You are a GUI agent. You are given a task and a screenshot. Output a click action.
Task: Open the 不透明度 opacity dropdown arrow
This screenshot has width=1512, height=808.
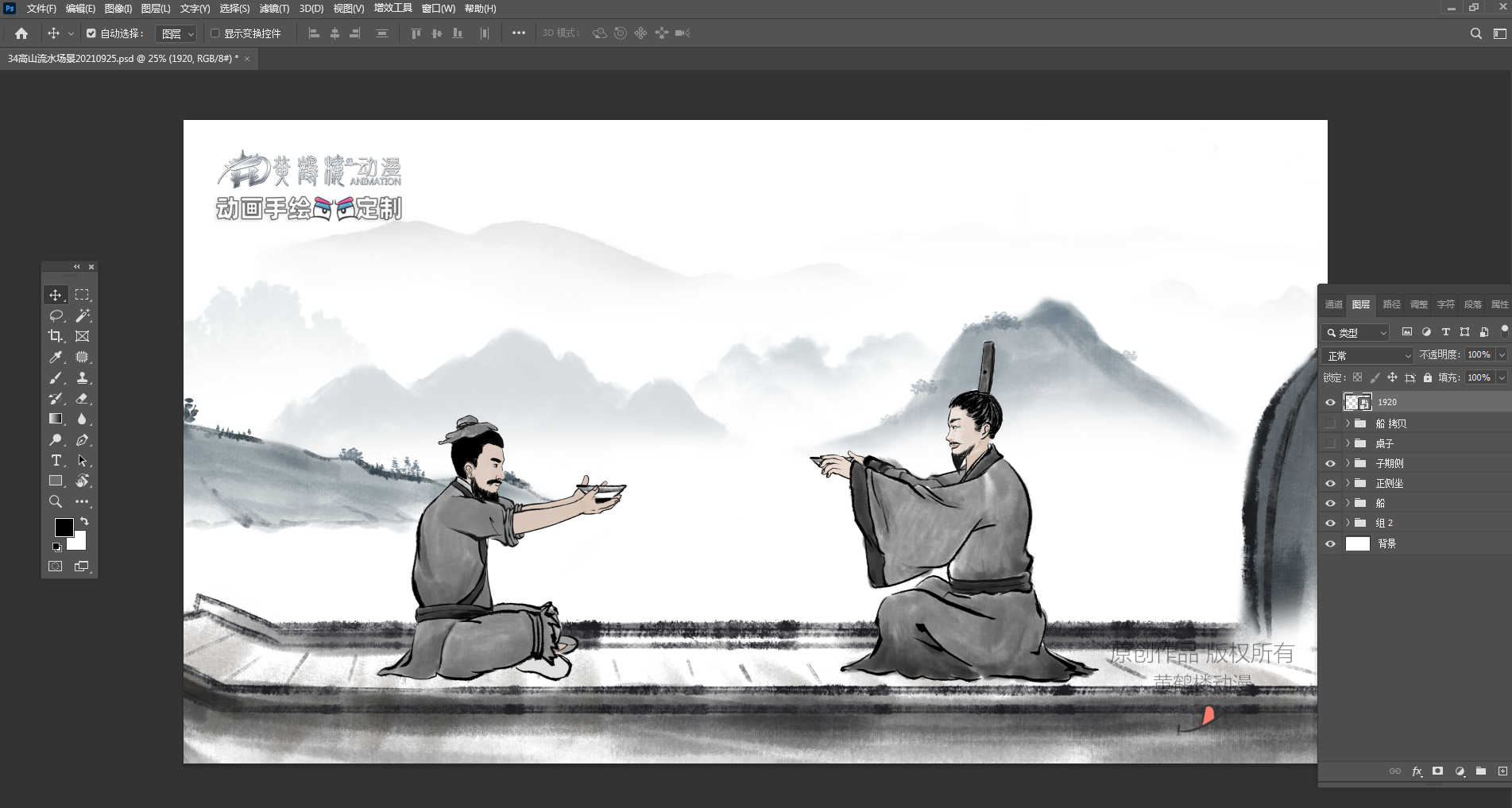click(x=1502, y=355)
